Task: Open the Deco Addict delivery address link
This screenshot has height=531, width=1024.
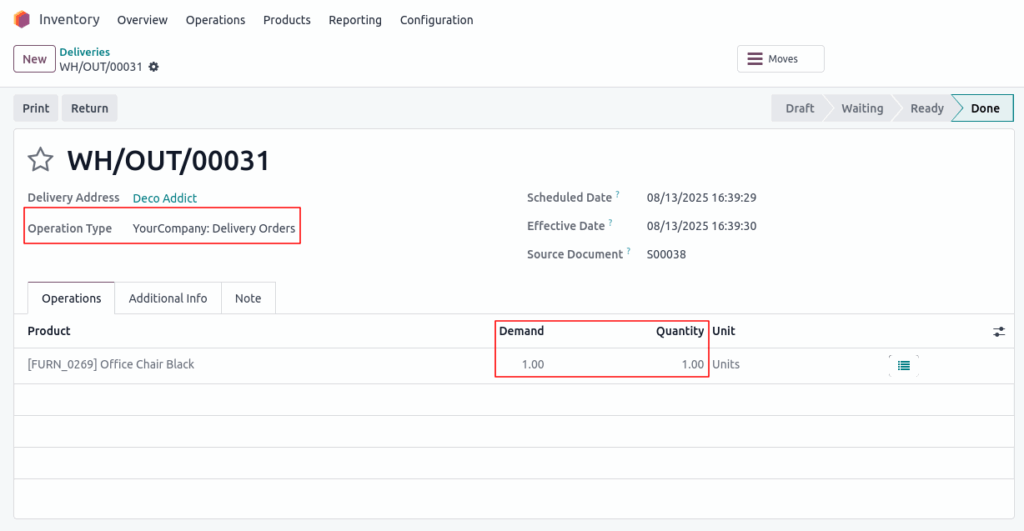Action: point(165,198)
